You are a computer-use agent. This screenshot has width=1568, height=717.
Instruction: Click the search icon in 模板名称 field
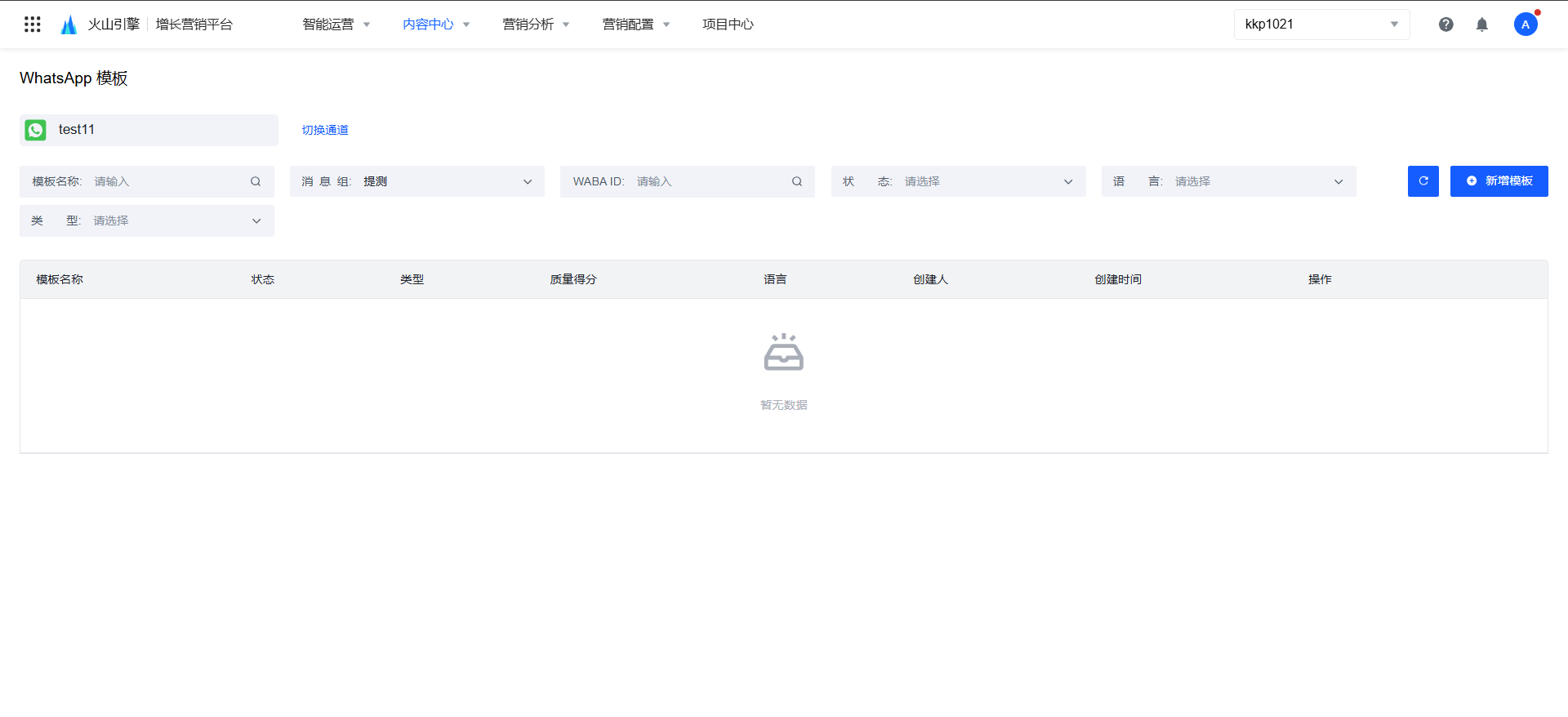[x=256, y=181]
